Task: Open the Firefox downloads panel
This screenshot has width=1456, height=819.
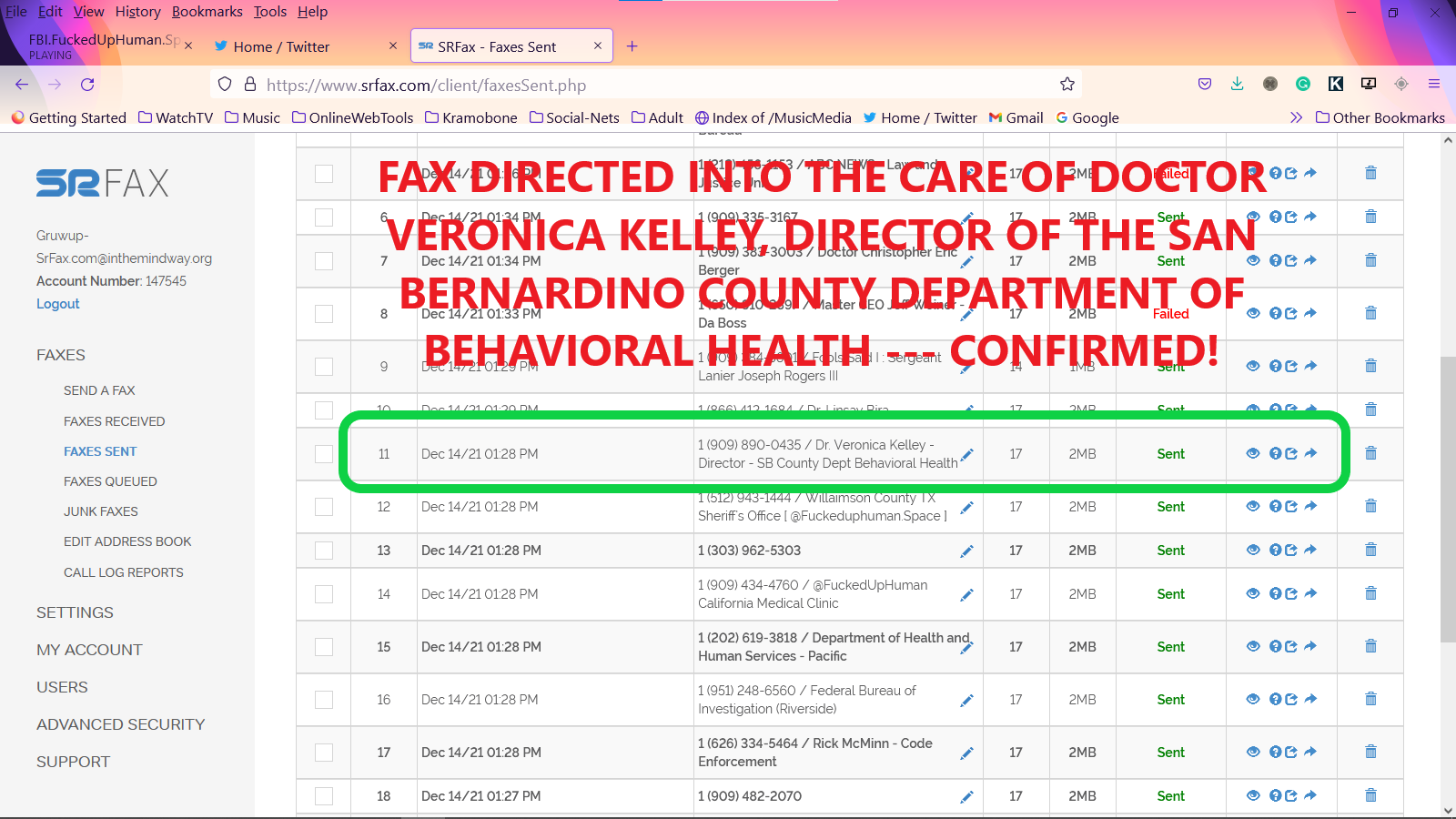Action: [x=1237, y=84]
